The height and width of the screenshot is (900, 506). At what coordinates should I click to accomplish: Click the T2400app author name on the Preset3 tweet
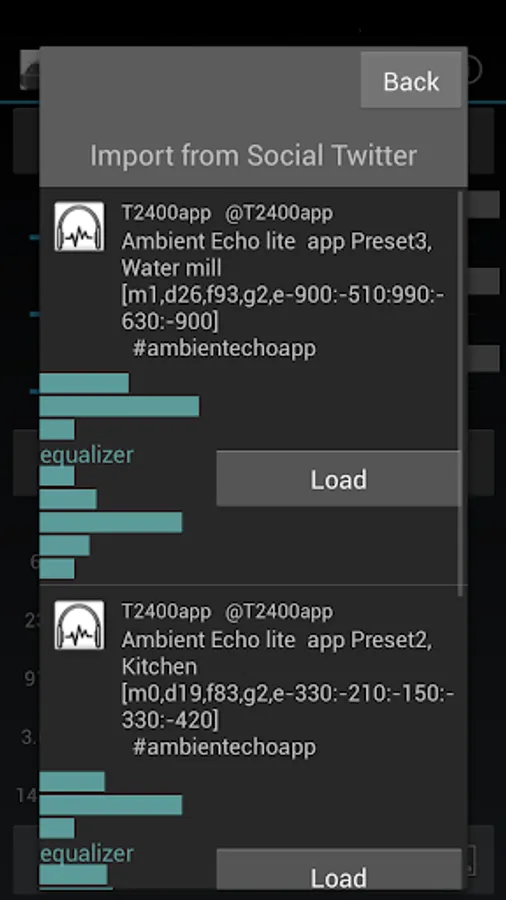(x=166, y=213)
